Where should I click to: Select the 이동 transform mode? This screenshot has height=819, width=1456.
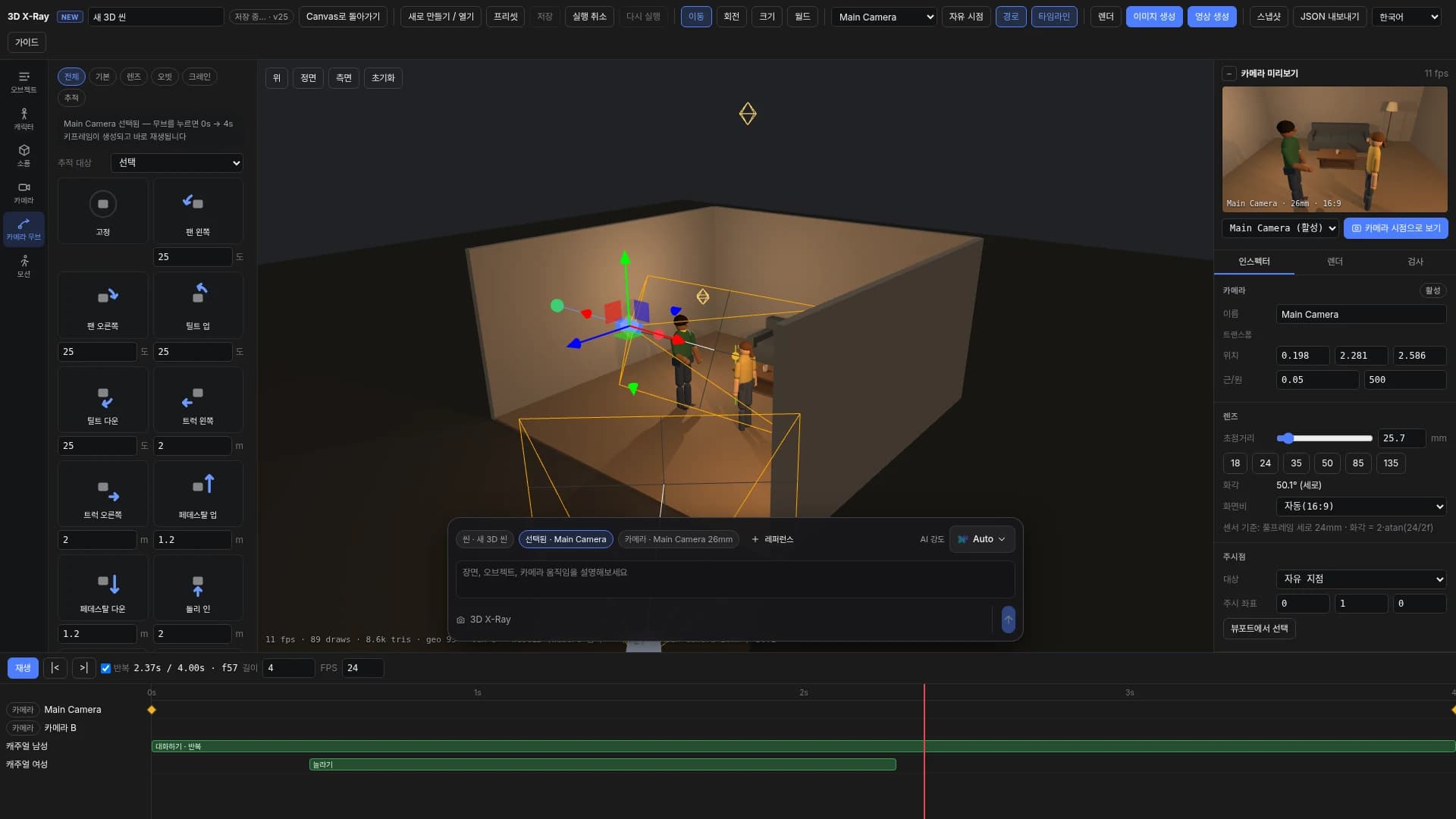696,17
